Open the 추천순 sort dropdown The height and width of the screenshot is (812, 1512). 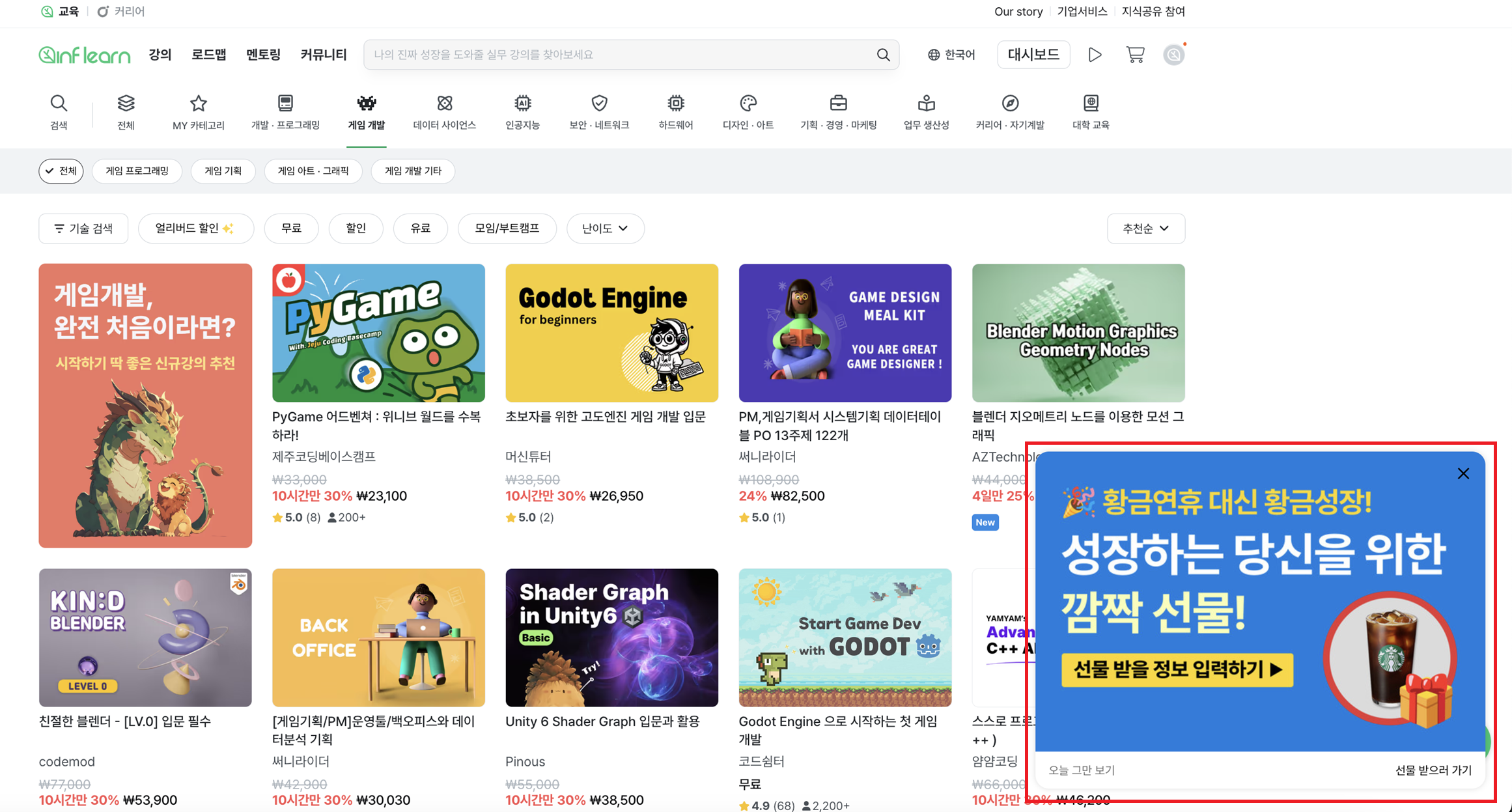click(x=1145, y=229)
